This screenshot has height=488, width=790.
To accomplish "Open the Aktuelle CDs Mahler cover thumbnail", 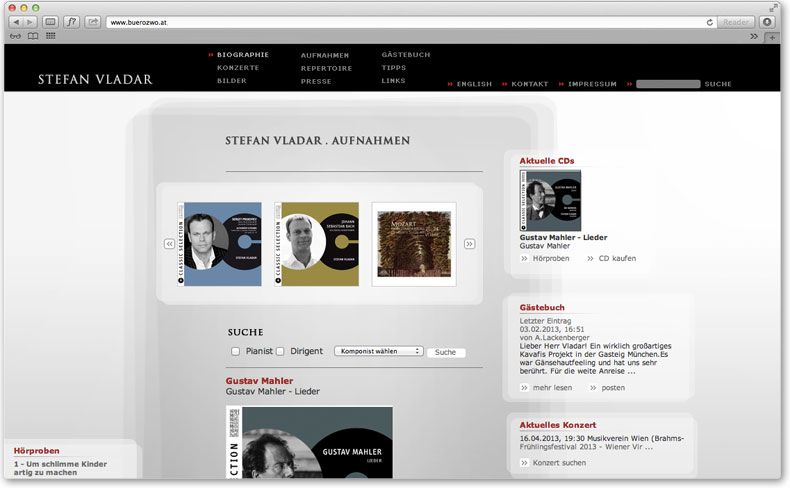I will click(x=550, y=200).
